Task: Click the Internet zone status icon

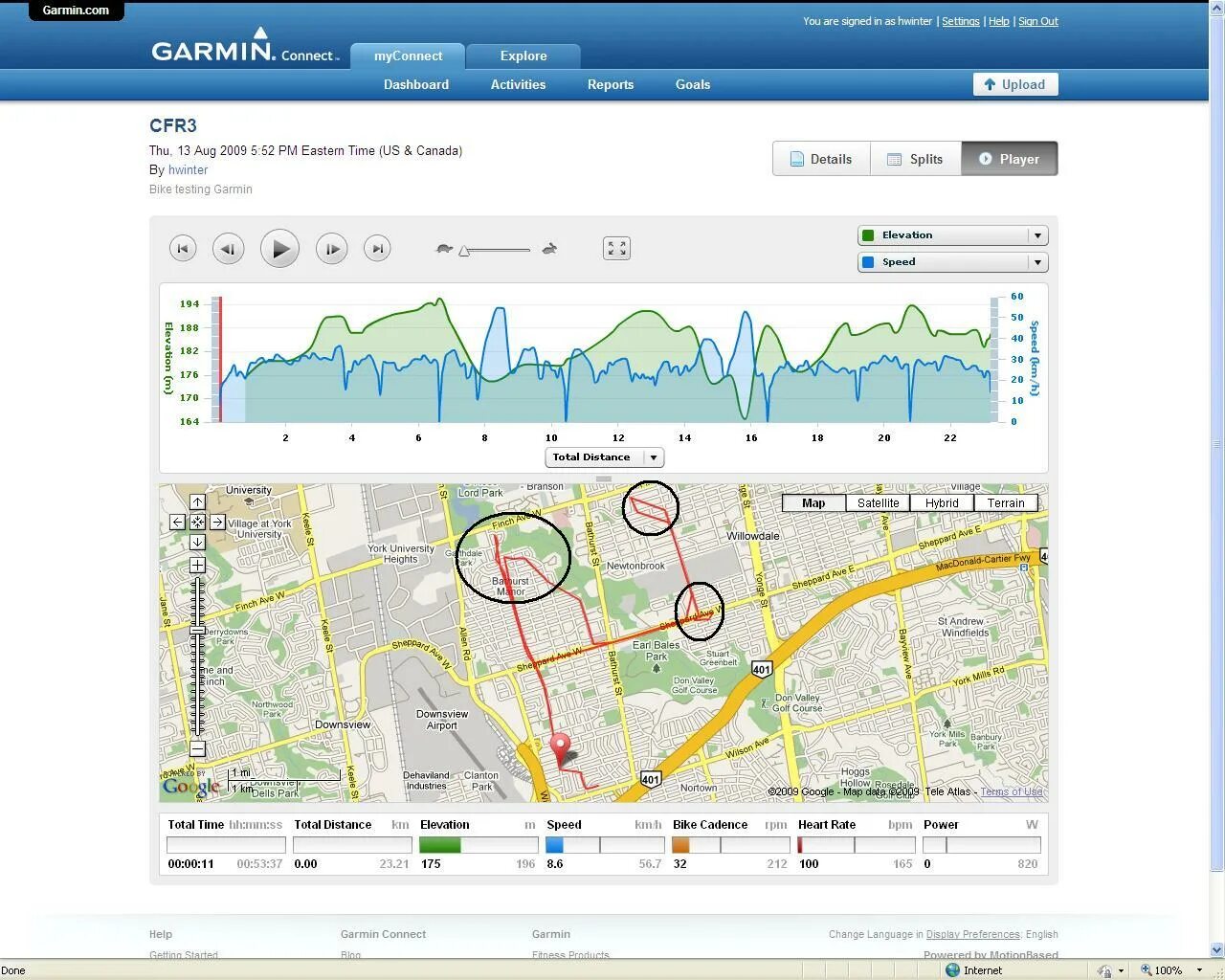Action: (x=952, y=970)
